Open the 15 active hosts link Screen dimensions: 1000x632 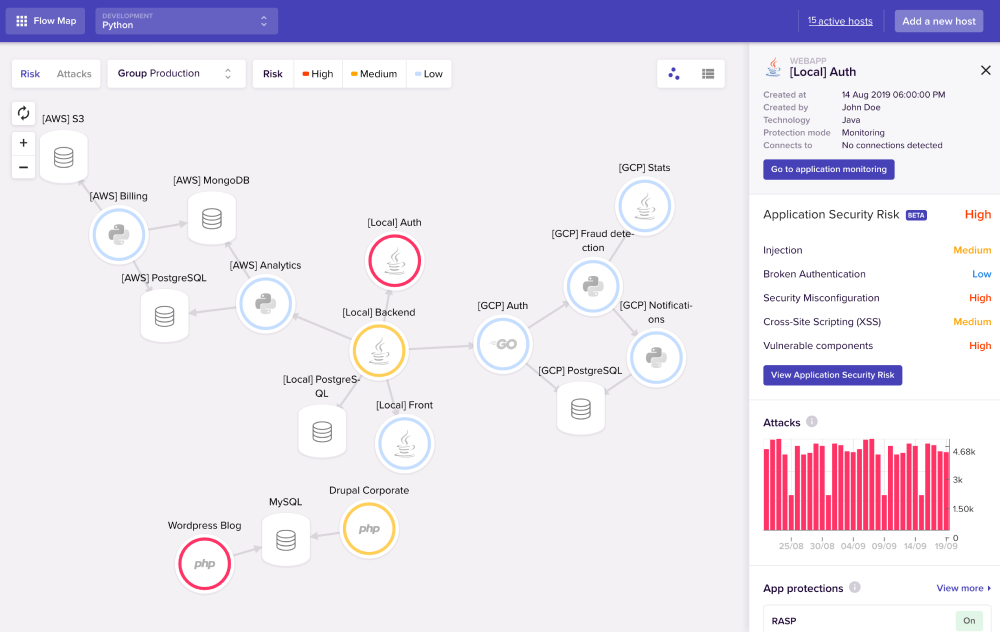840,21
